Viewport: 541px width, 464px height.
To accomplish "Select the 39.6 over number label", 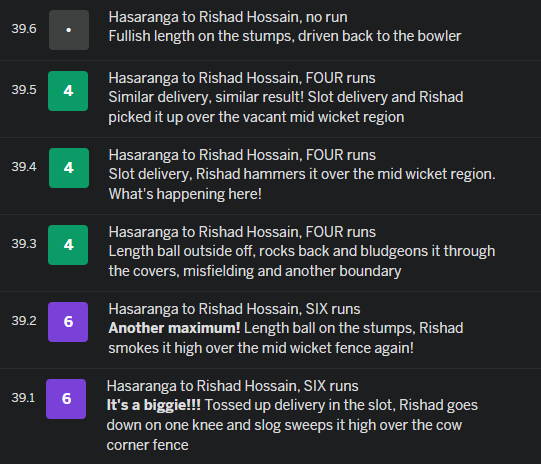I will [24, 29].
